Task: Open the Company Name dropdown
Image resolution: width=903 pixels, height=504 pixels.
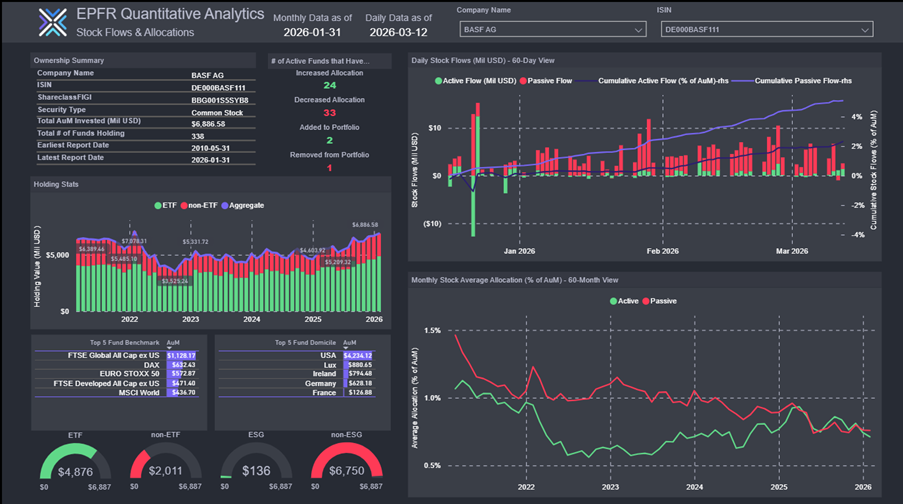Action: coord(550,30)
